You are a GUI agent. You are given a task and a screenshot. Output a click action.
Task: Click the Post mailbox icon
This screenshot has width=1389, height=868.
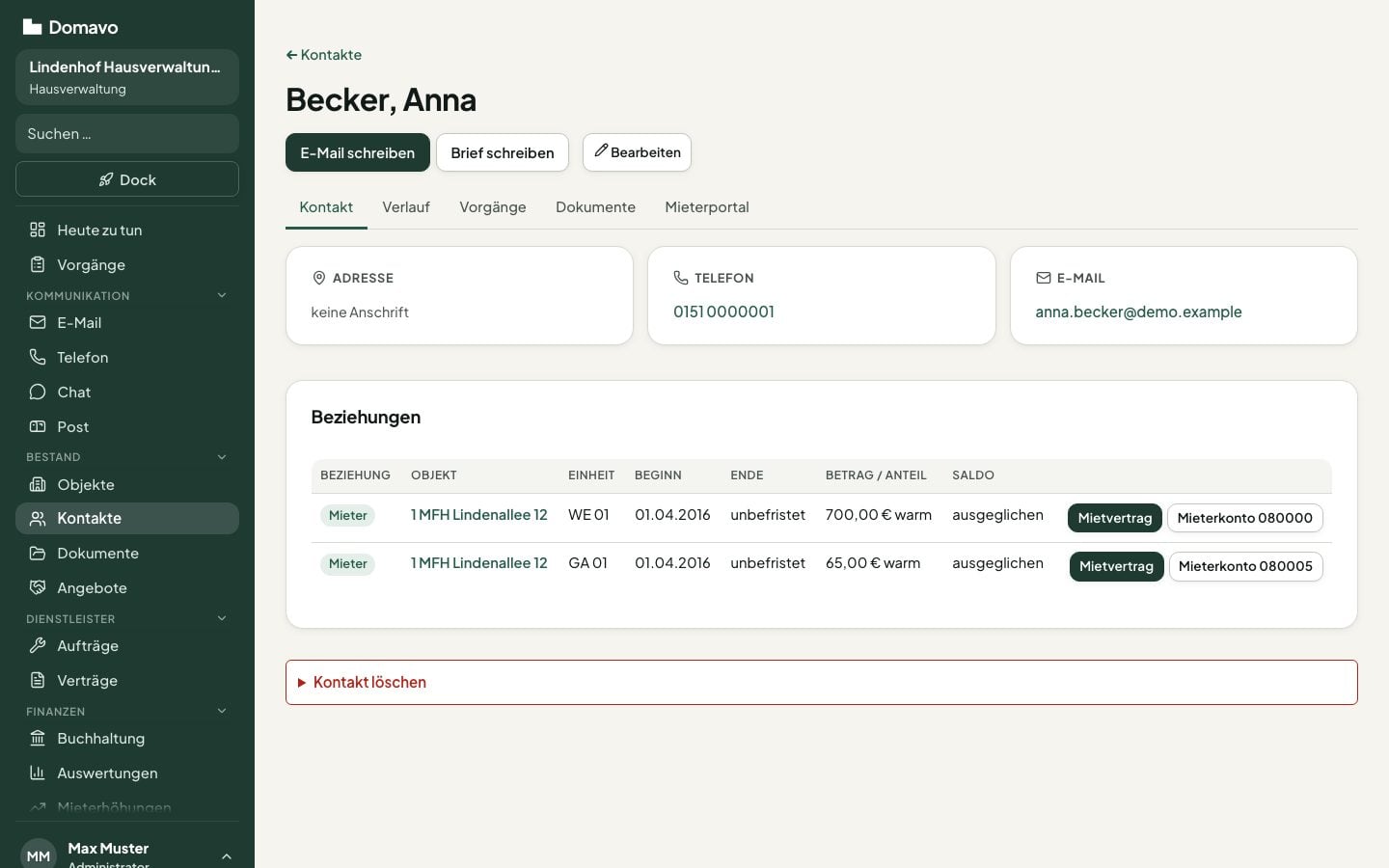[x=38, y=426]
